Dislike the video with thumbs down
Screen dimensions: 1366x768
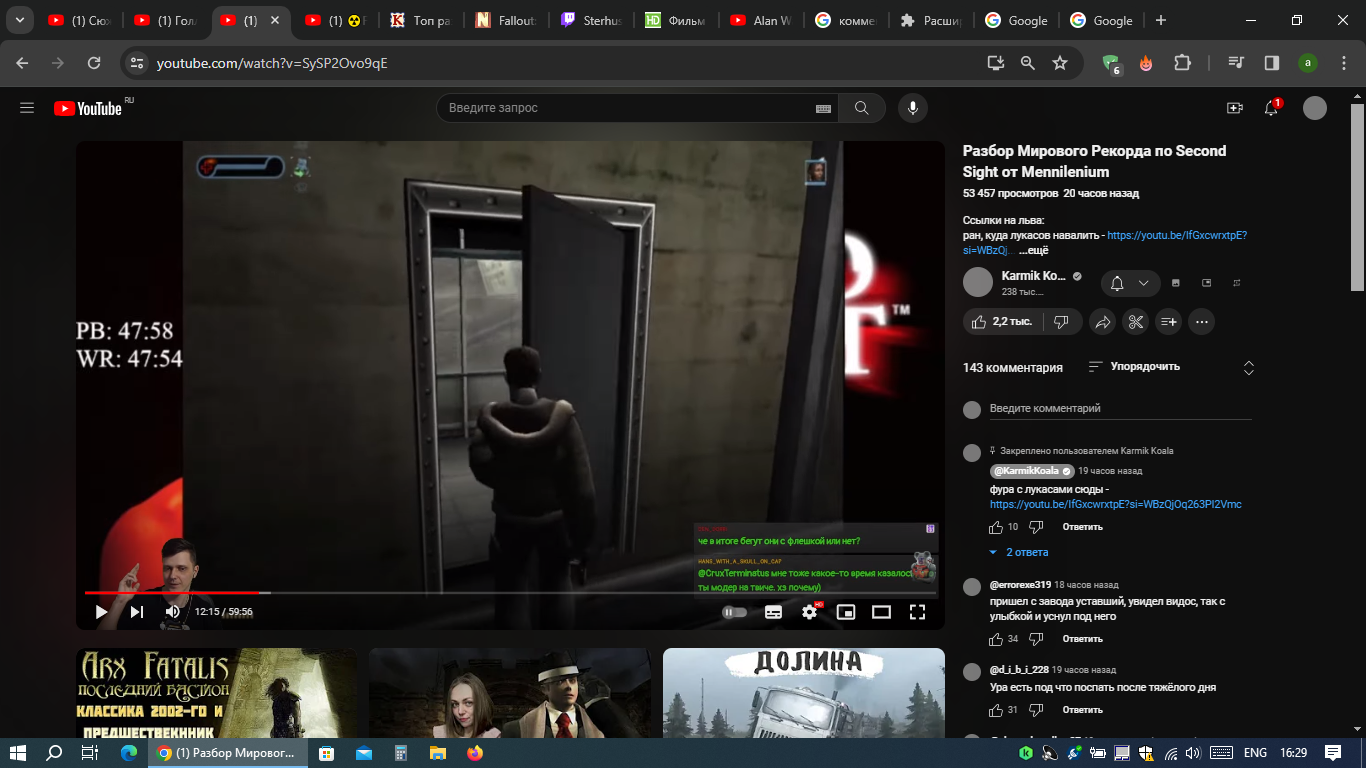tap(1061, 322)
